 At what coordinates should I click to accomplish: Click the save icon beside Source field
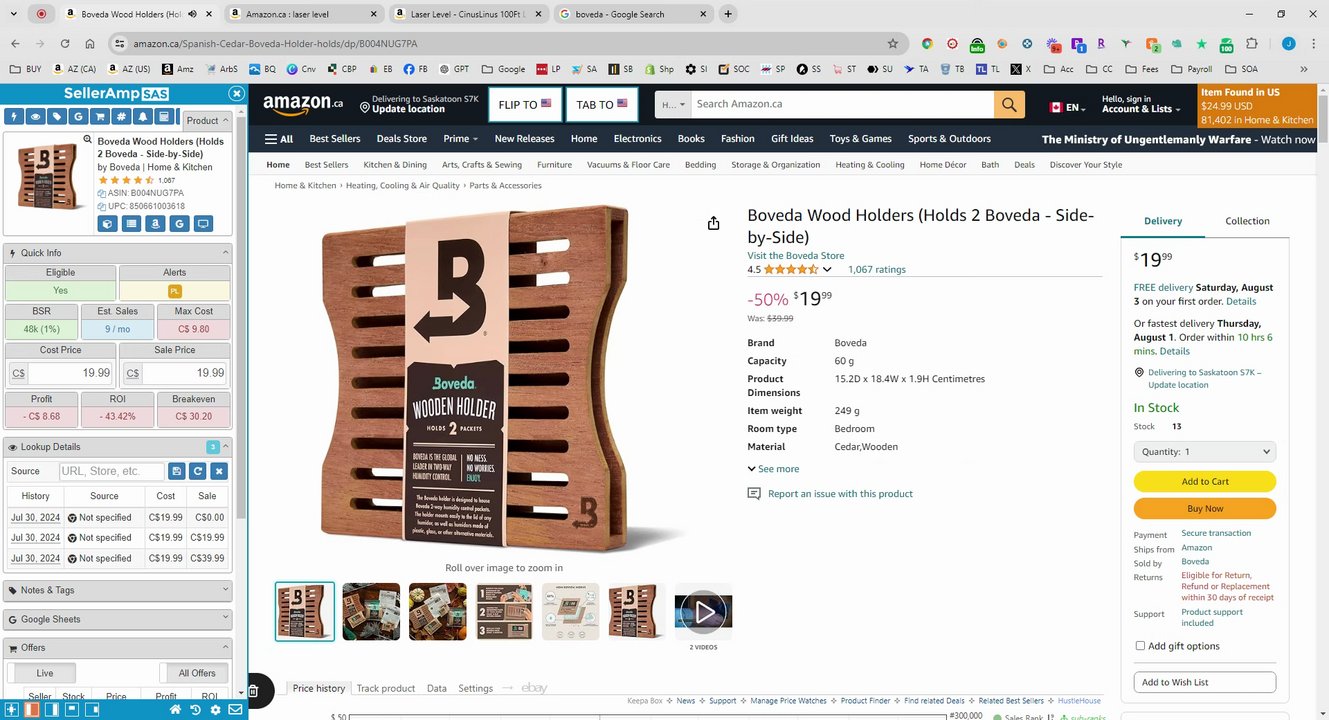click(177, 471)
